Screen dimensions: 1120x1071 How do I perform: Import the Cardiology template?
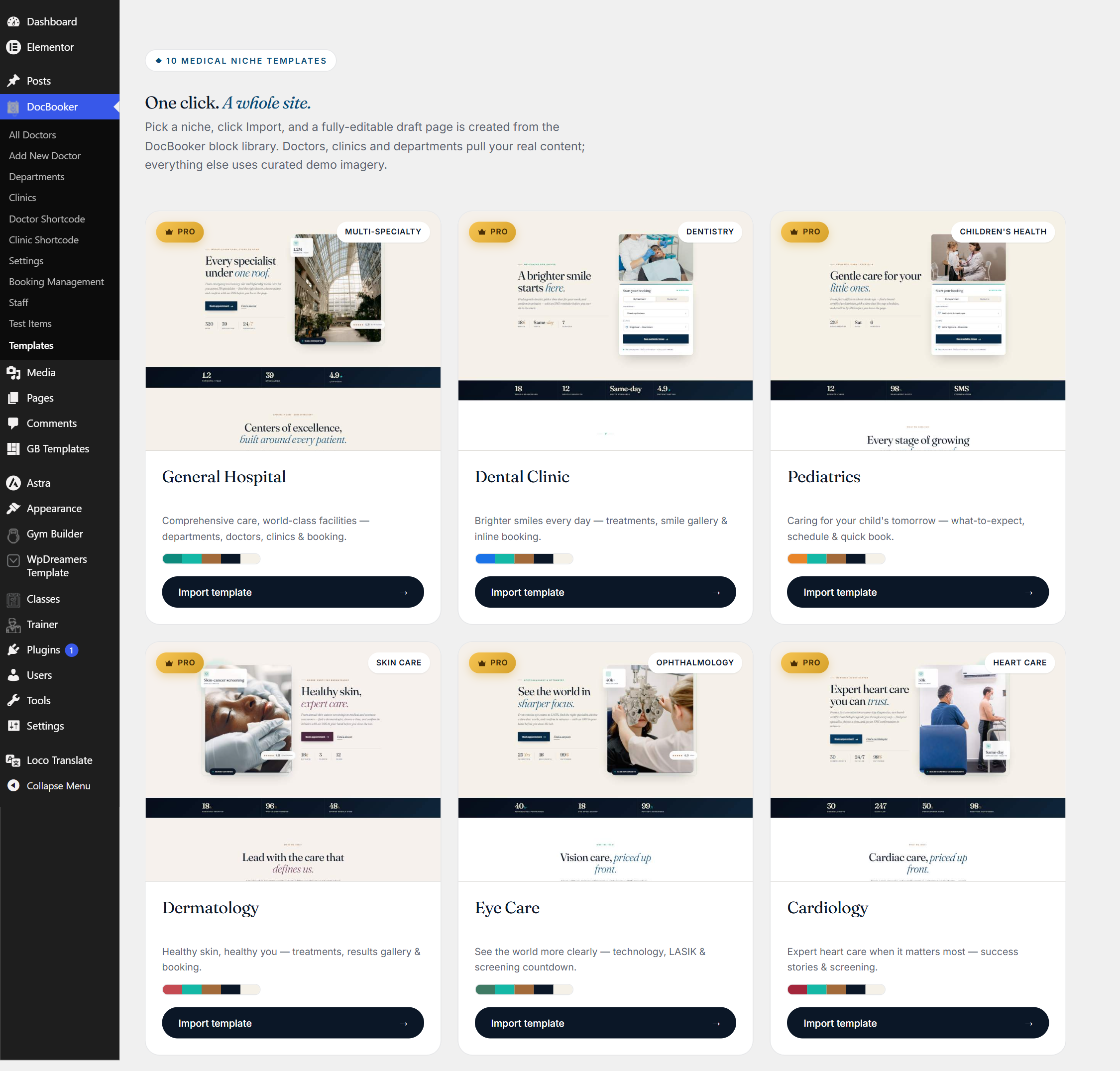pos(918,1023)
